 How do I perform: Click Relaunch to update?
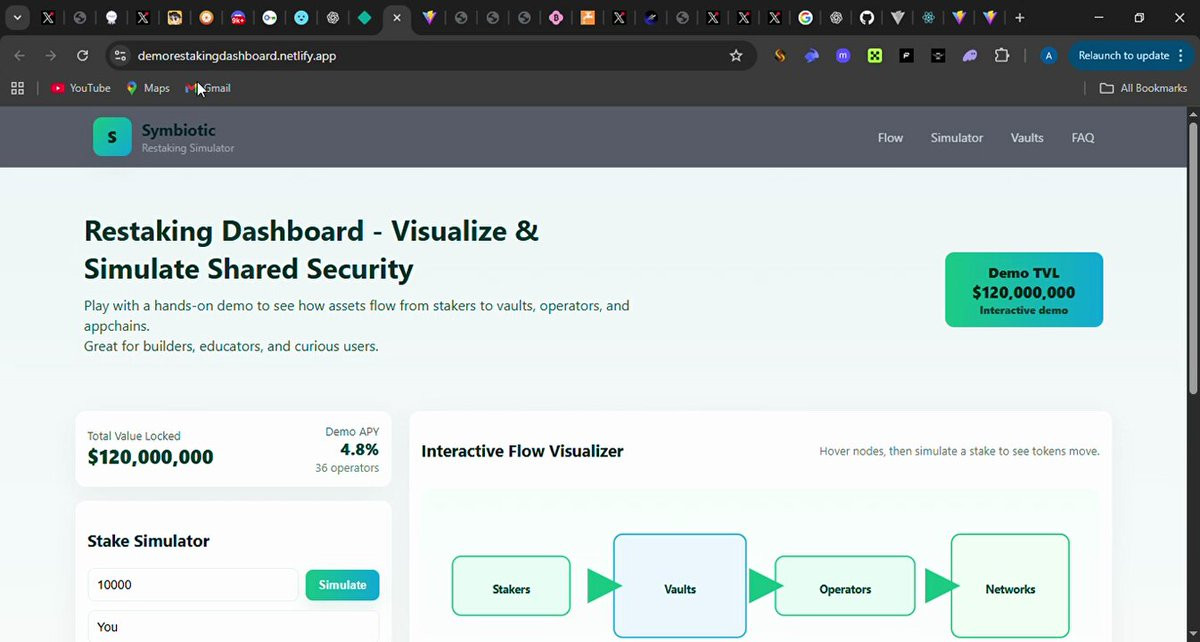coord(1124,56)
